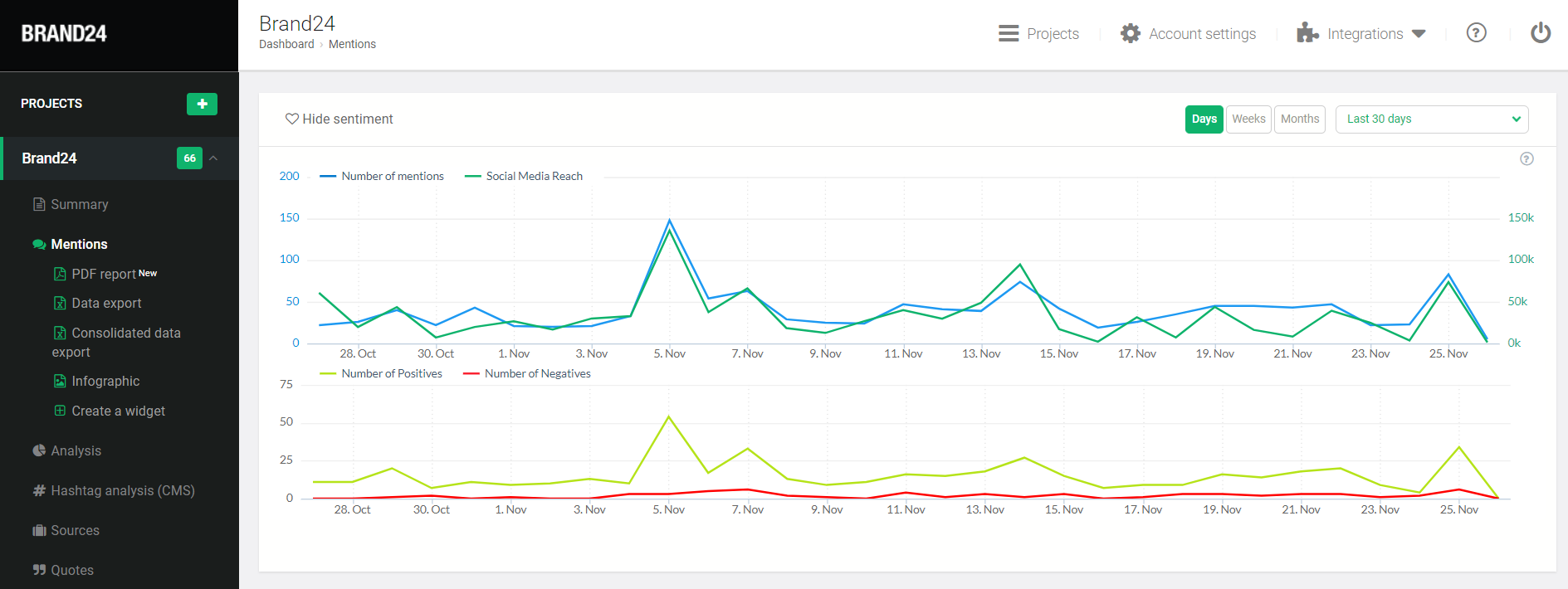Toggle Number of Negatives red legend swatch
This screenshot has height=589, width=1568.
[x=471, y=374]
